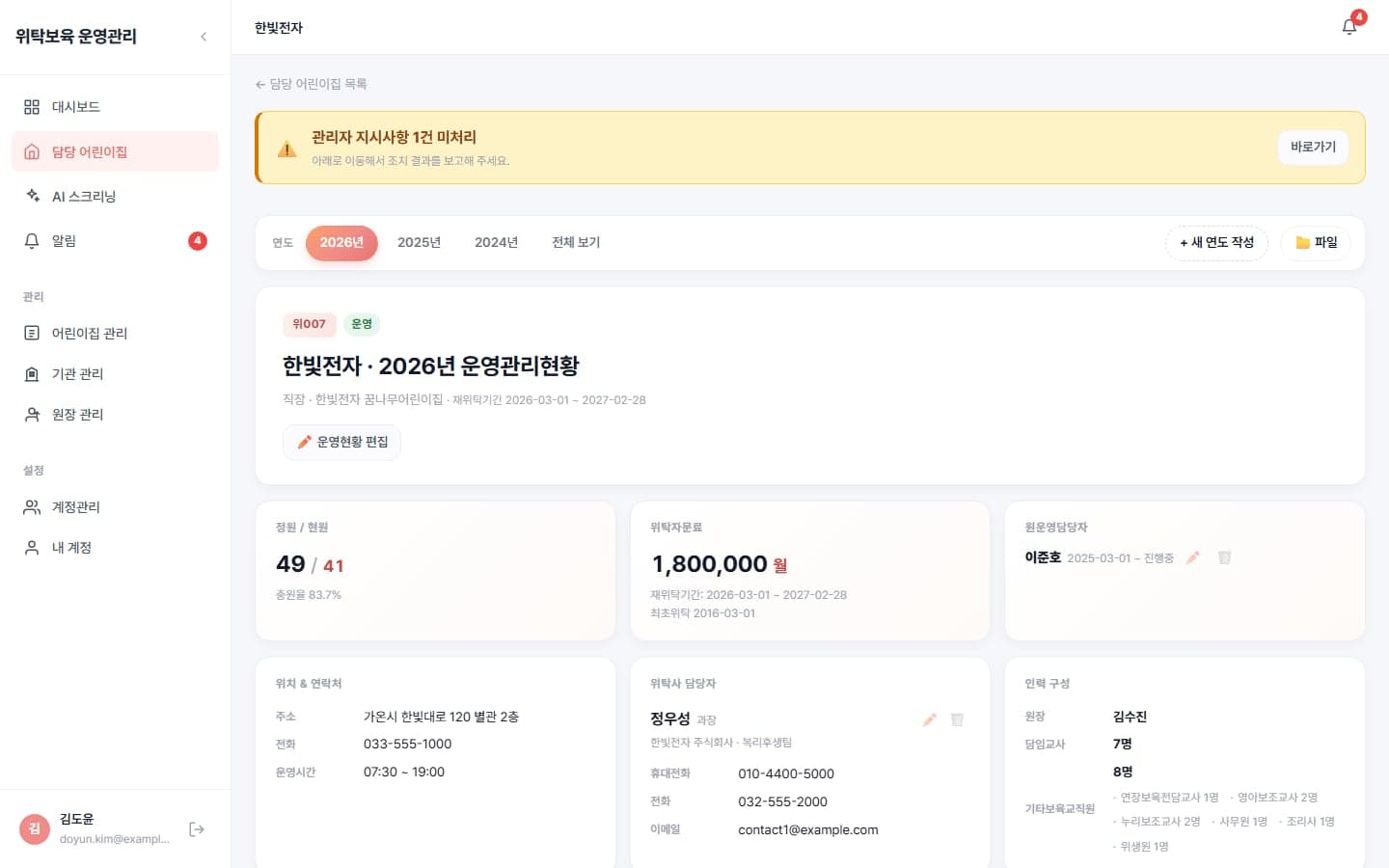Click the 한빛전자 header title
The width and height of the screenshot is (1389, 868).
click(x=279, y=28)
